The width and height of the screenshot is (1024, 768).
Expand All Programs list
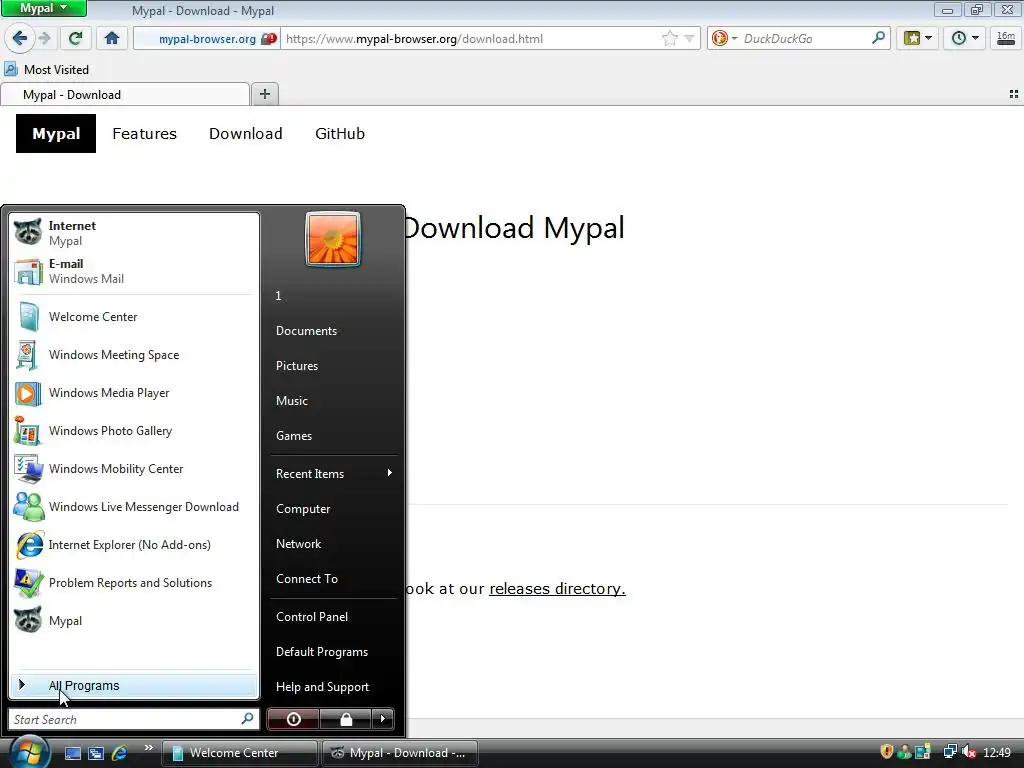coord(134,685)
